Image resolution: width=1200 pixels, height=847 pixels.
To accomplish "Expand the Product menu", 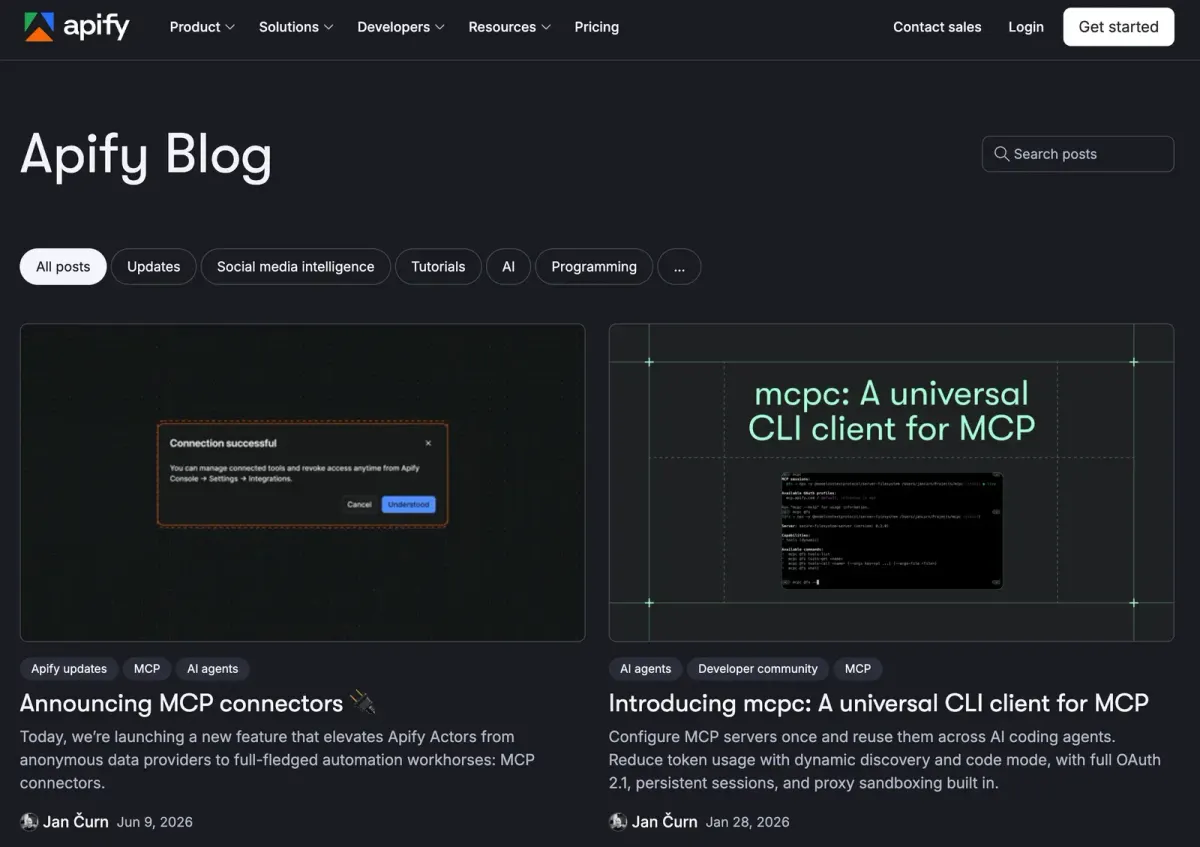I will click(202, 27).
